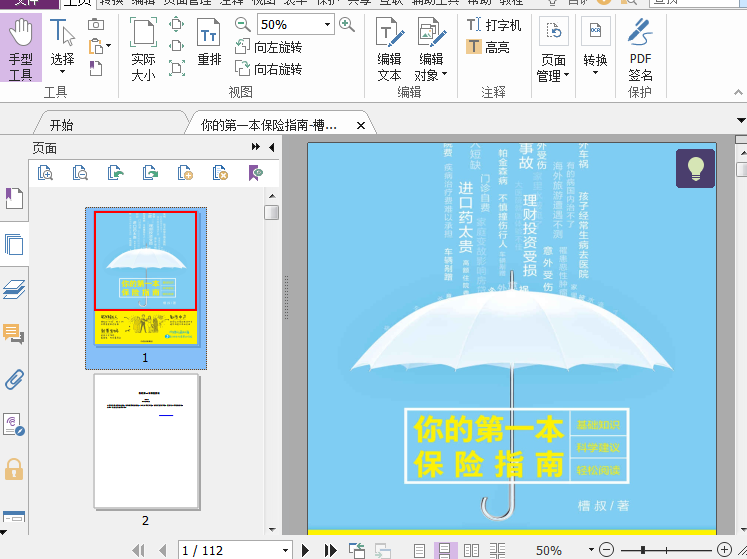Click the lightbulb tips icon on the document
The image size is (747, 559).
point(696,168)
